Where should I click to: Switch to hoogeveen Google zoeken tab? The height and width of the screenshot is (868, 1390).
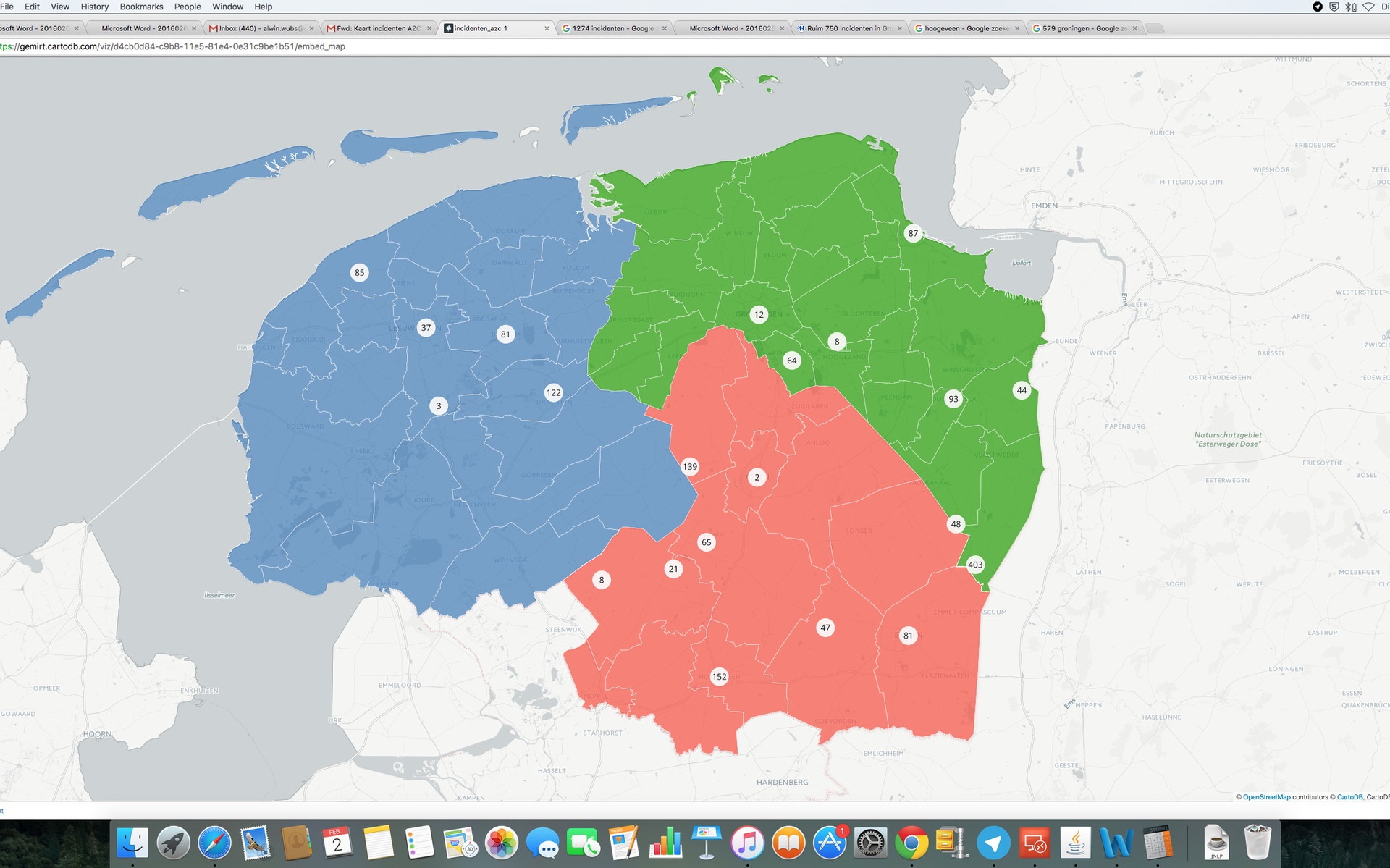[966, 28]
